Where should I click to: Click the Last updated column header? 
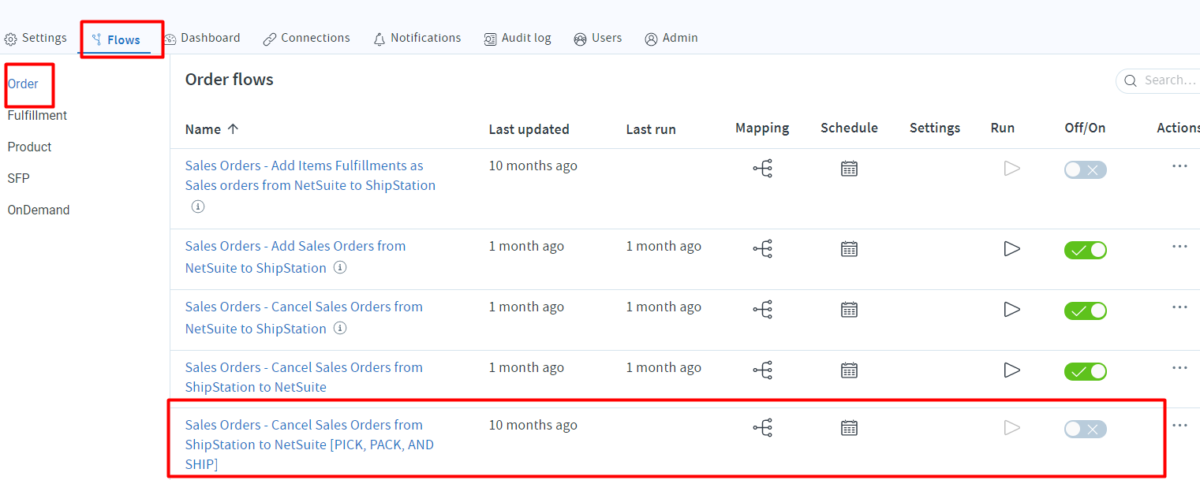pyautogui.click(x=529, y=129)
